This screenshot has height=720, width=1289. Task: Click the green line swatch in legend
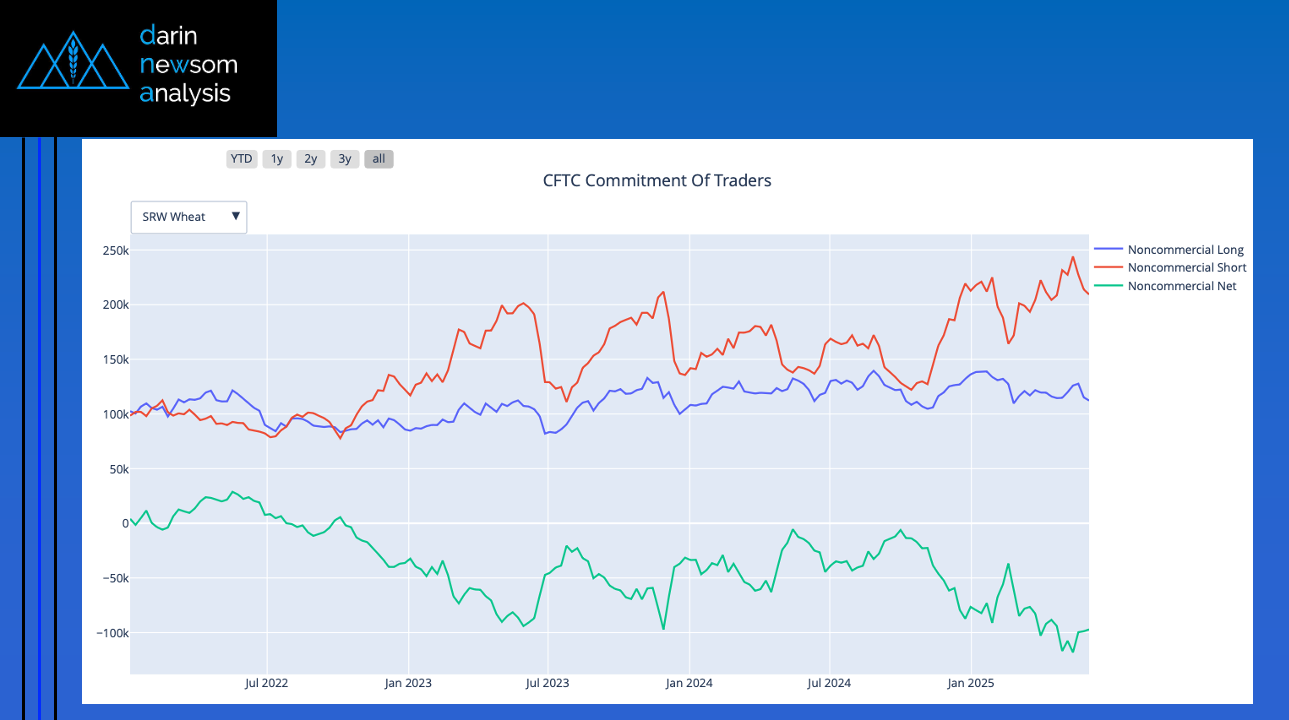[1108, 286]
